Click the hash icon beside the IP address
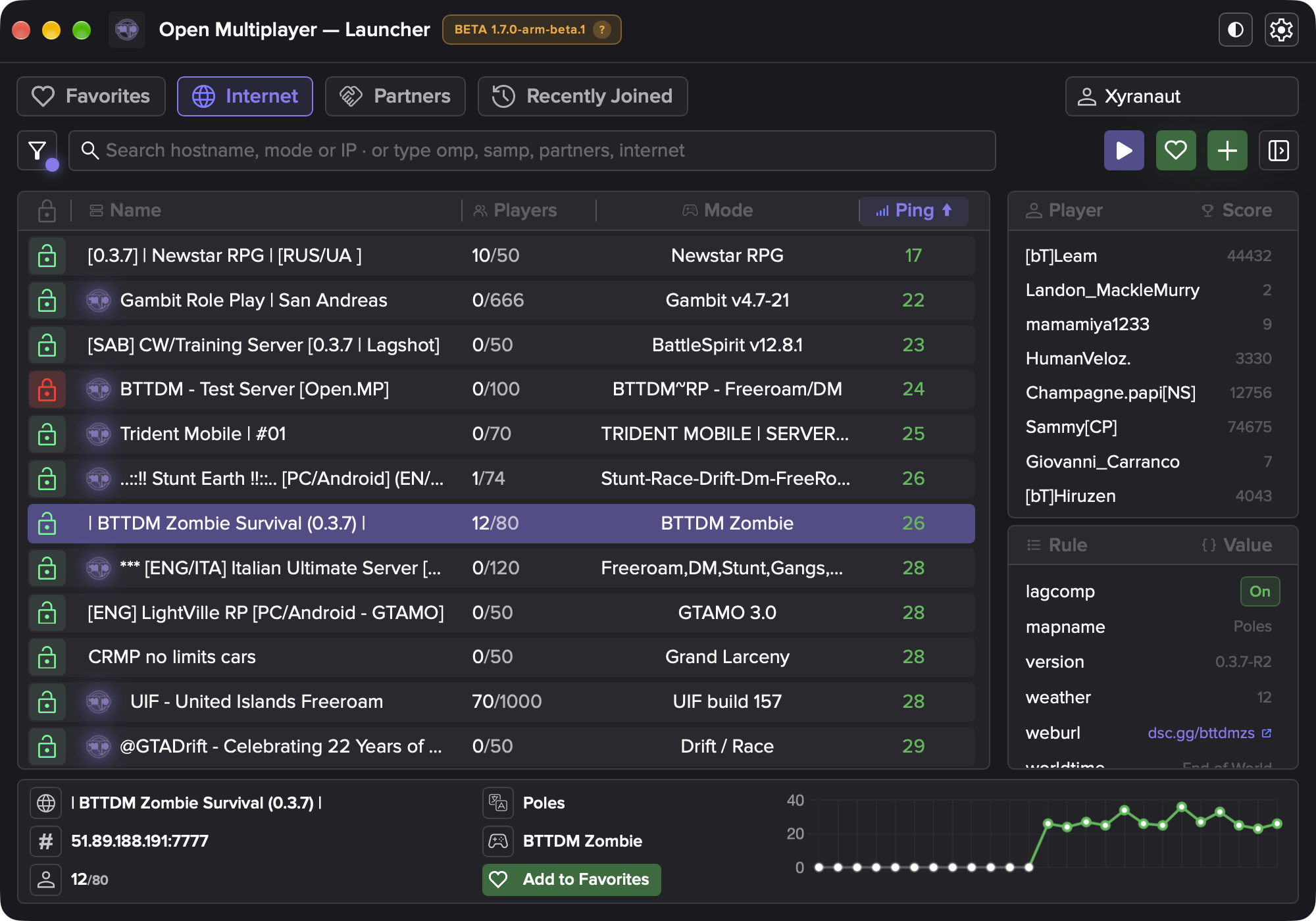Image resolution: width=1316 pixels, height=921 pixels. pos(46,841)
